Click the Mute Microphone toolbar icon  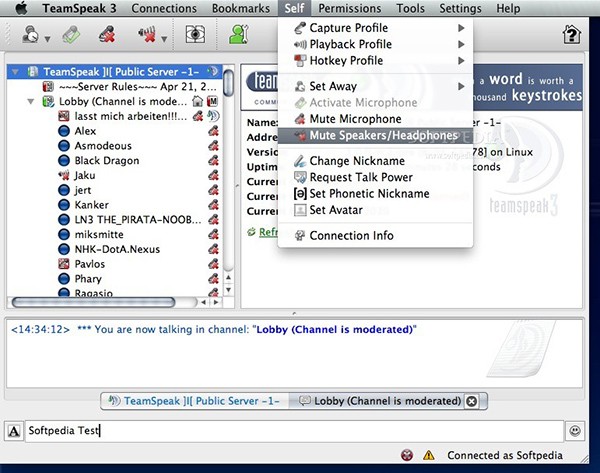pos(107,34)
